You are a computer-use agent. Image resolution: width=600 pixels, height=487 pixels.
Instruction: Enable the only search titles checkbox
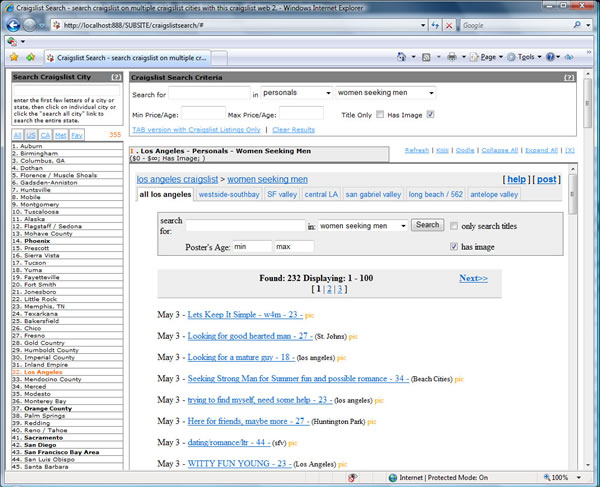[454, 226]
